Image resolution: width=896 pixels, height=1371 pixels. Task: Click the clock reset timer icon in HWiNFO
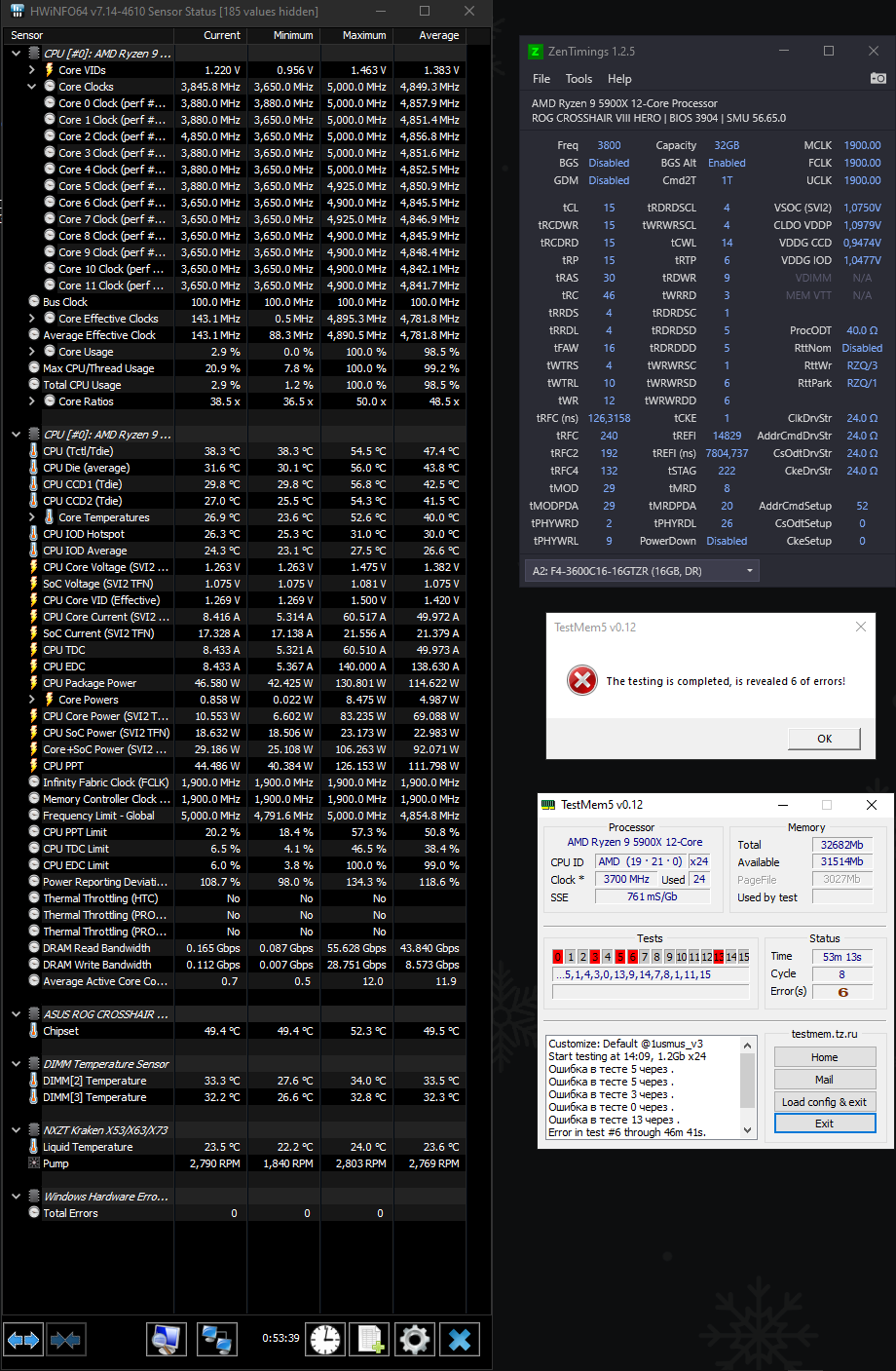pos(326,1340)
